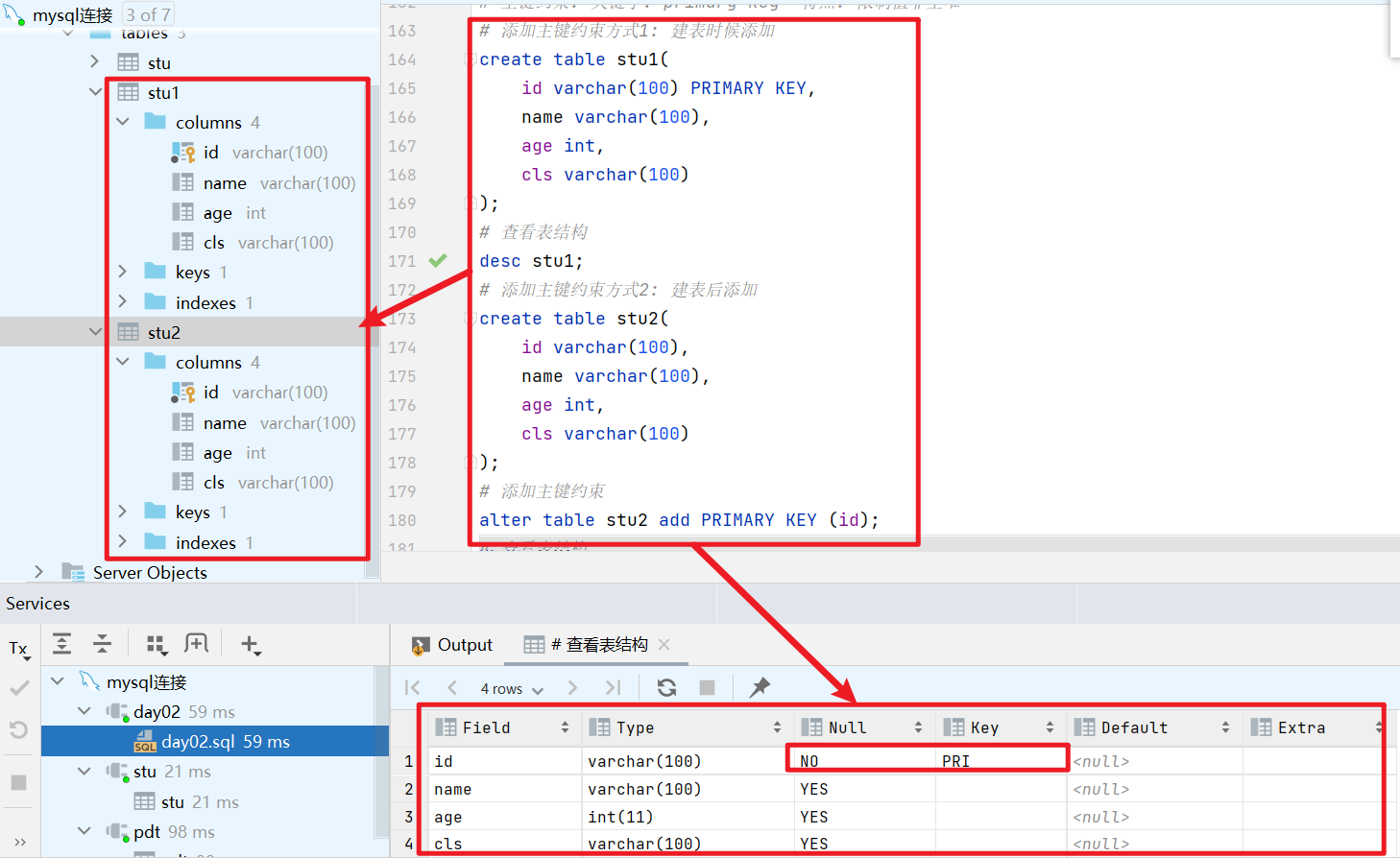The width and height of the screenshot is (1400, 858).
Task: Select stu1 table icon in tree
Action: pos(128,92)
